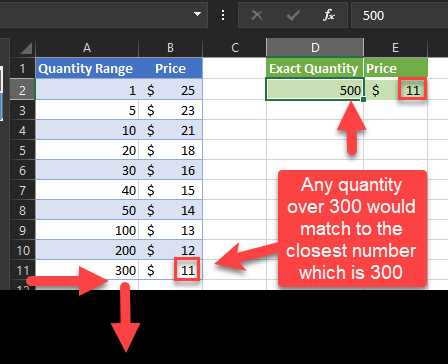
Task: Select quantity cell with value 5
Action: (x=87, y=110)
